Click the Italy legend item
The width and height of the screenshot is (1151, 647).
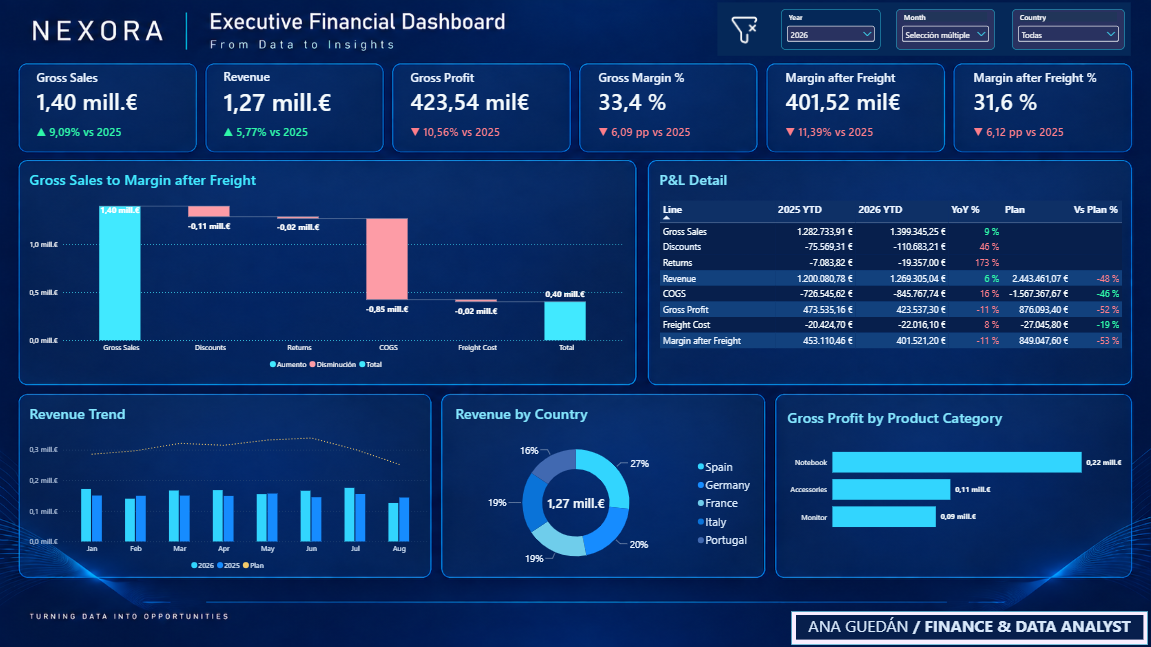712,522
